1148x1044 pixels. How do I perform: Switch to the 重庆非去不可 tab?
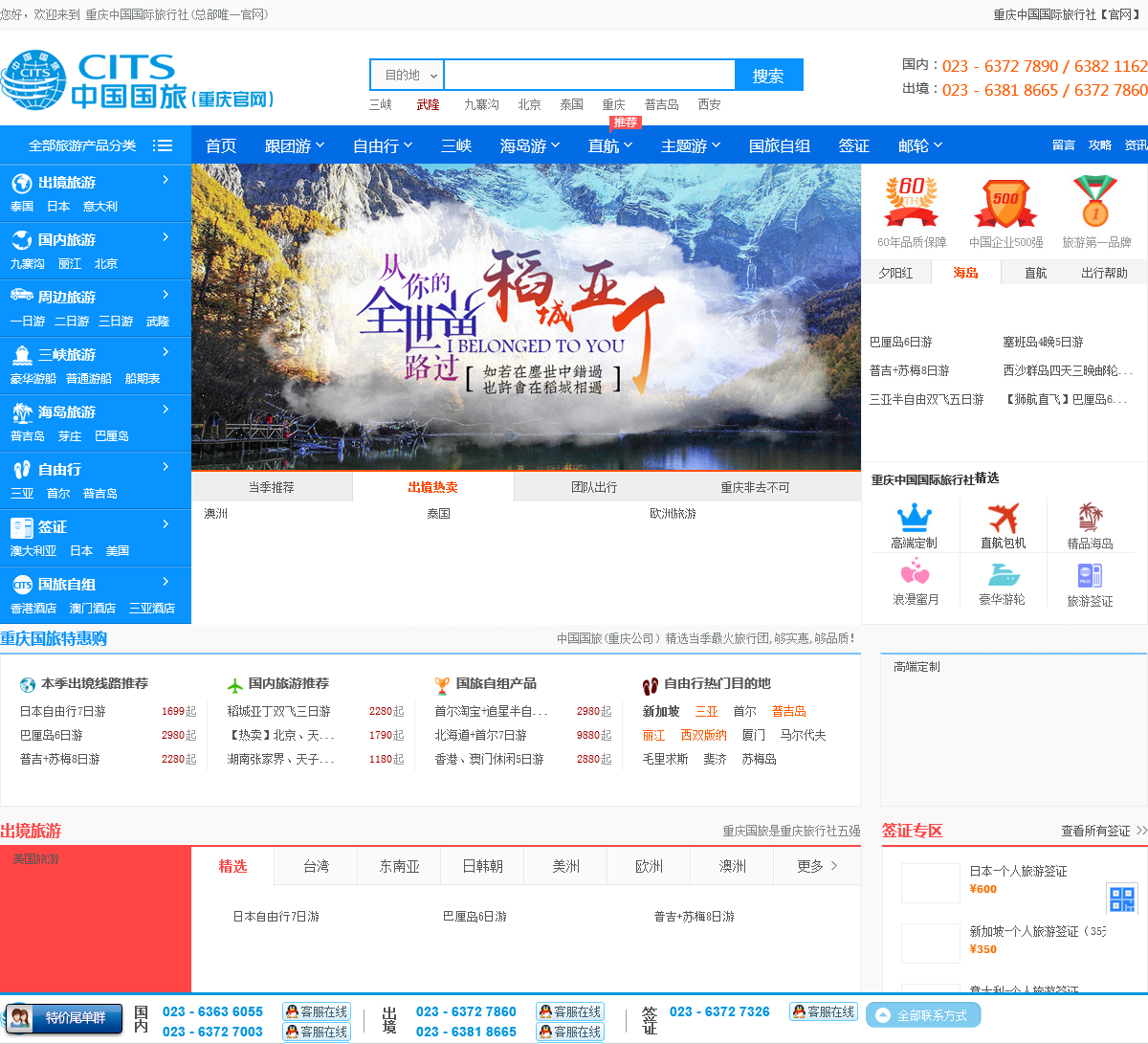click(755, 487)
